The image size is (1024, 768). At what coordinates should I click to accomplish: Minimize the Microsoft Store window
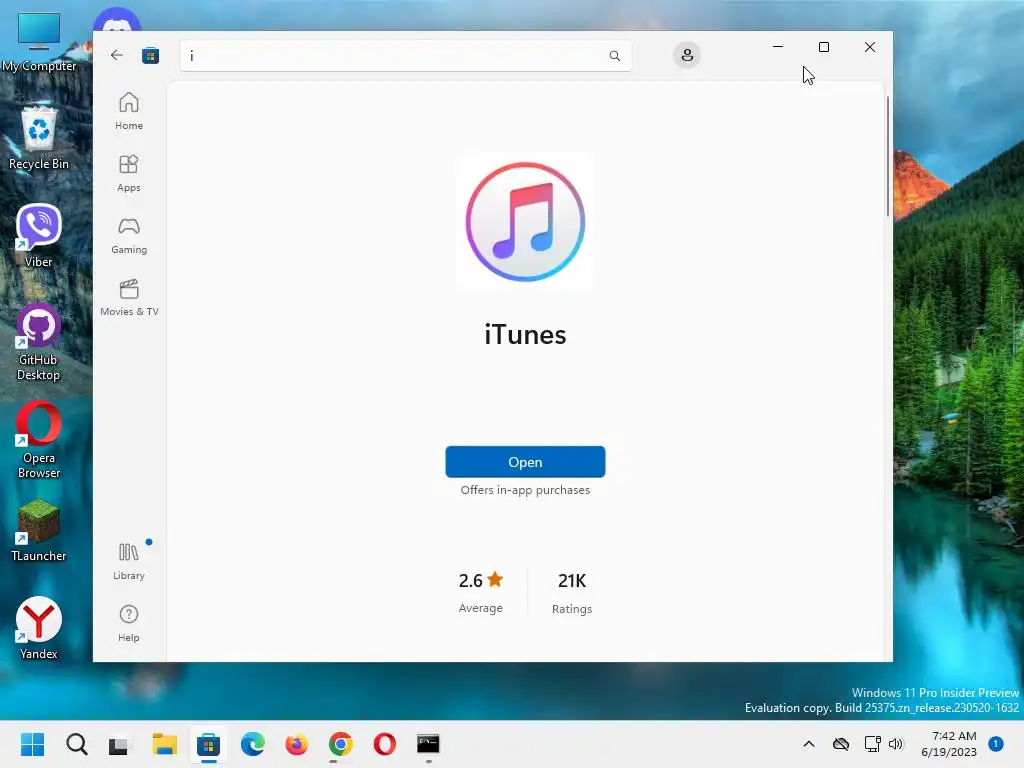point(778,47)
